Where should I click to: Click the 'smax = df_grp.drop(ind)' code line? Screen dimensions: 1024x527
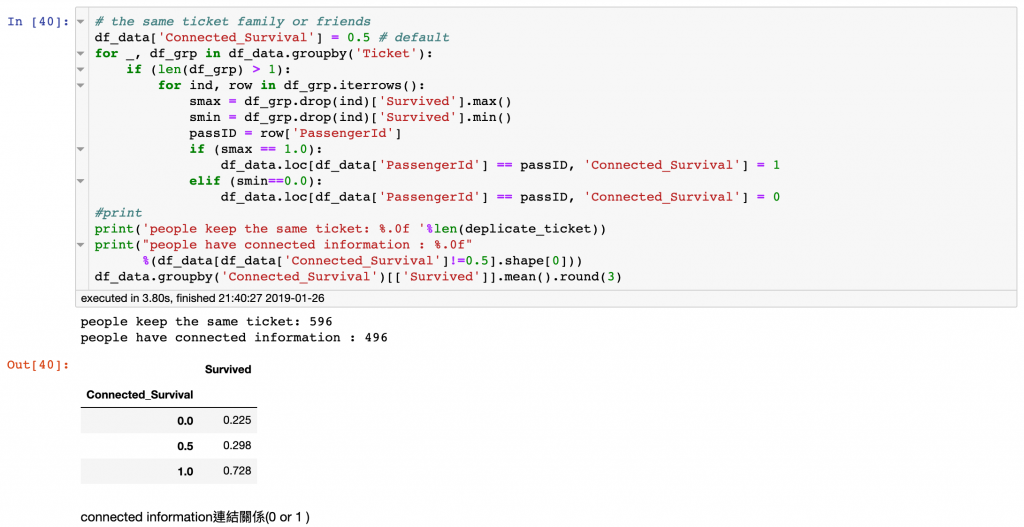(x=351, y=101)
